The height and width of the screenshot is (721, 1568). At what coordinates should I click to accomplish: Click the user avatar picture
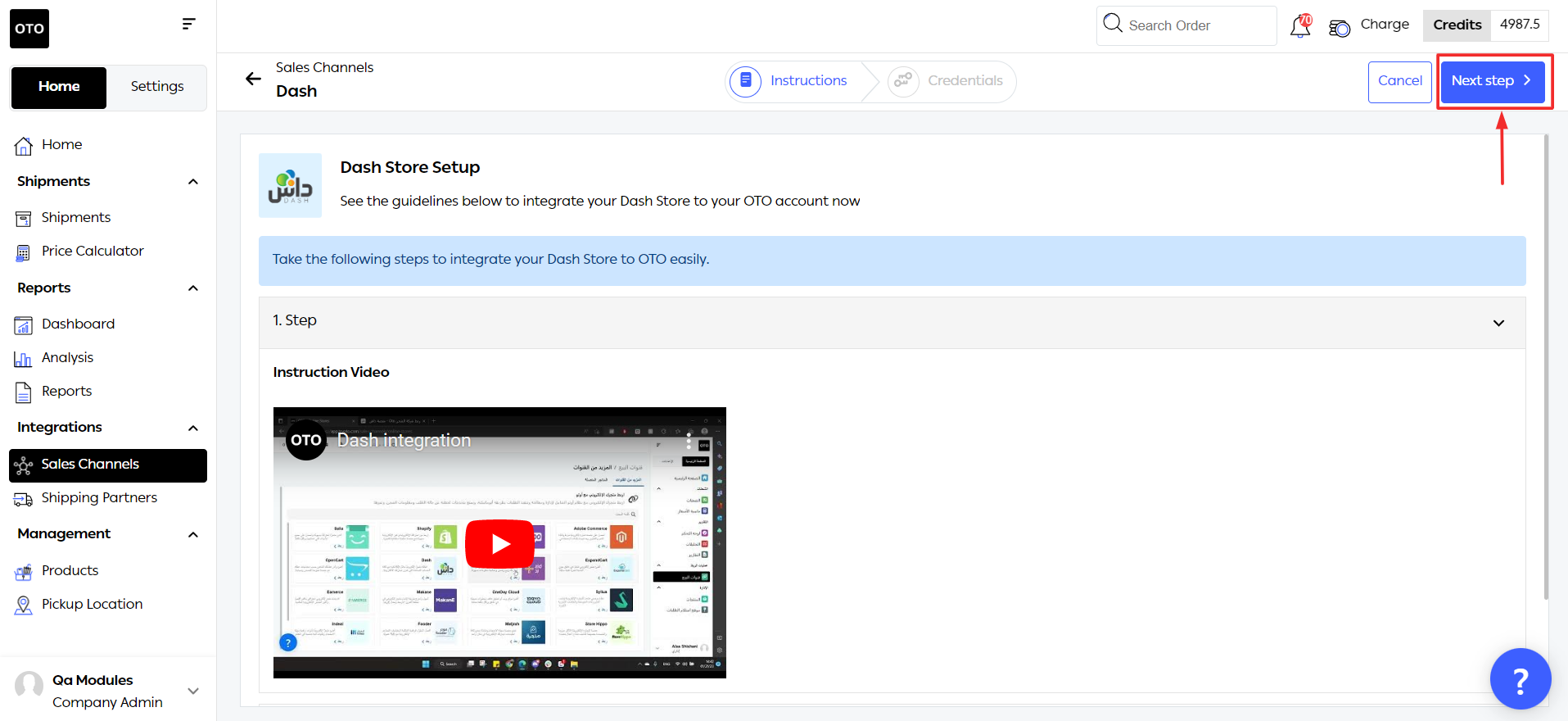(x=29, y=686)
